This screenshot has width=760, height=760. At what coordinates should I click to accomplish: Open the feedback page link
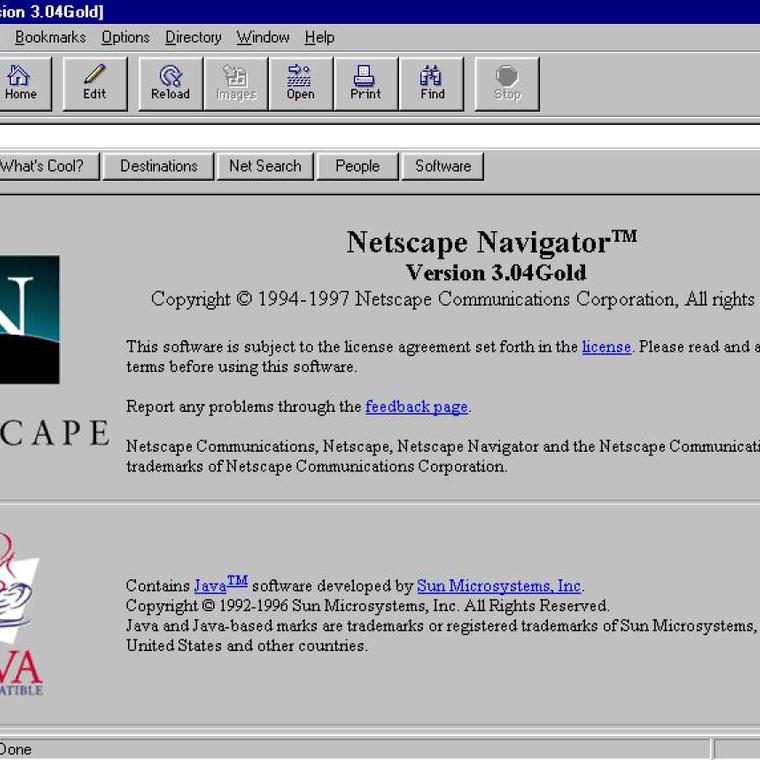416,407
